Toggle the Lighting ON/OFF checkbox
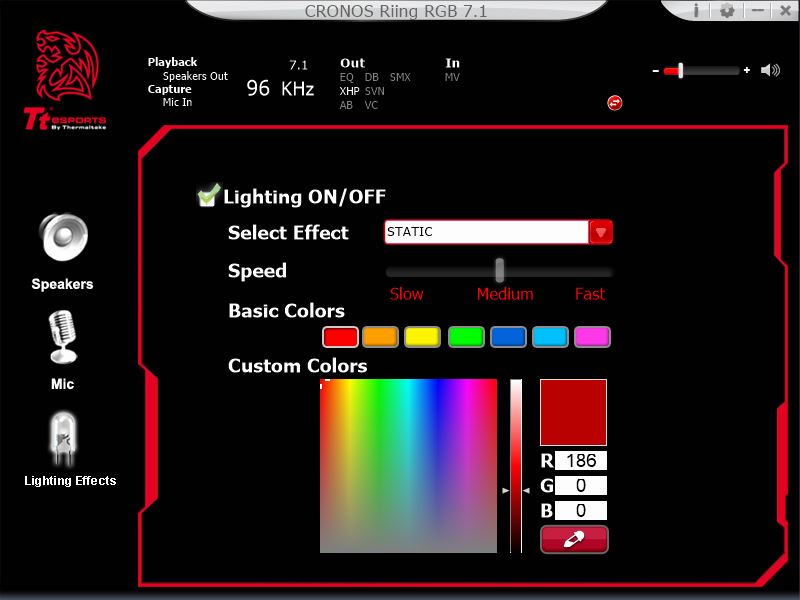 tap(208, 195)
